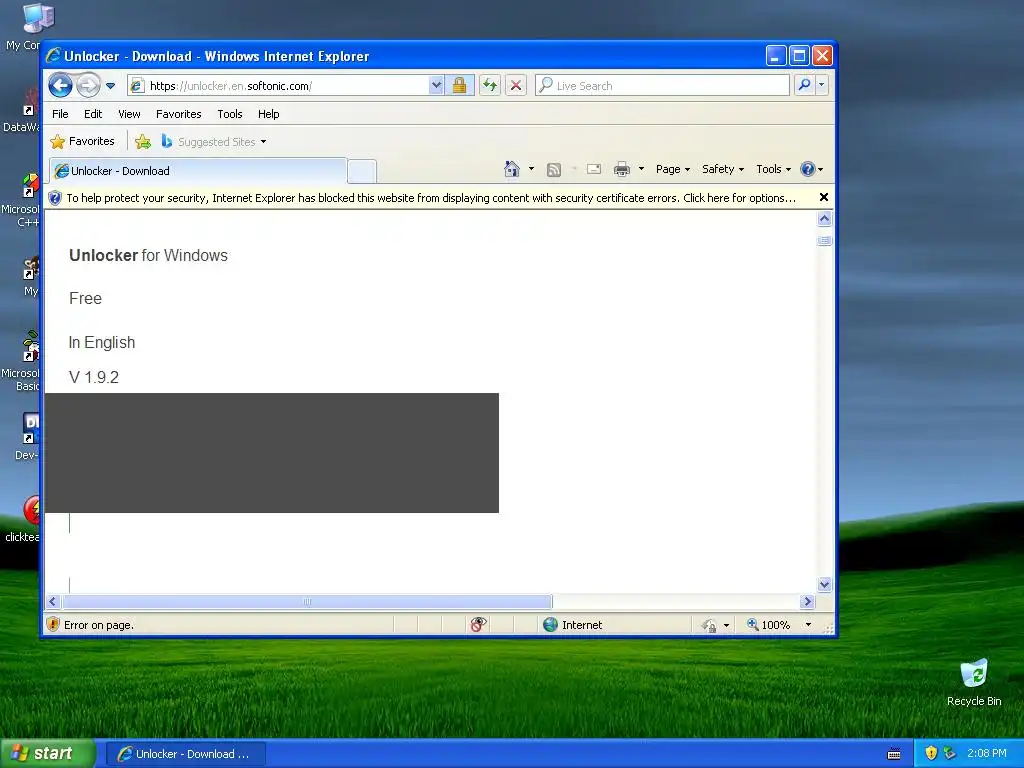Click the Back navigation arrow

[x=61, y=86]
